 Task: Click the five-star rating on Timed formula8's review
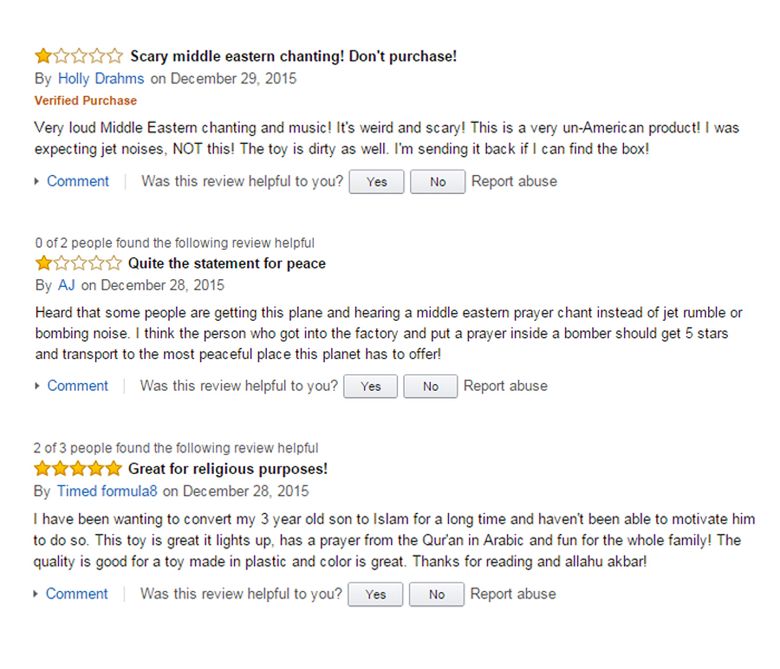pyautogui.click(x=78, y=468)
